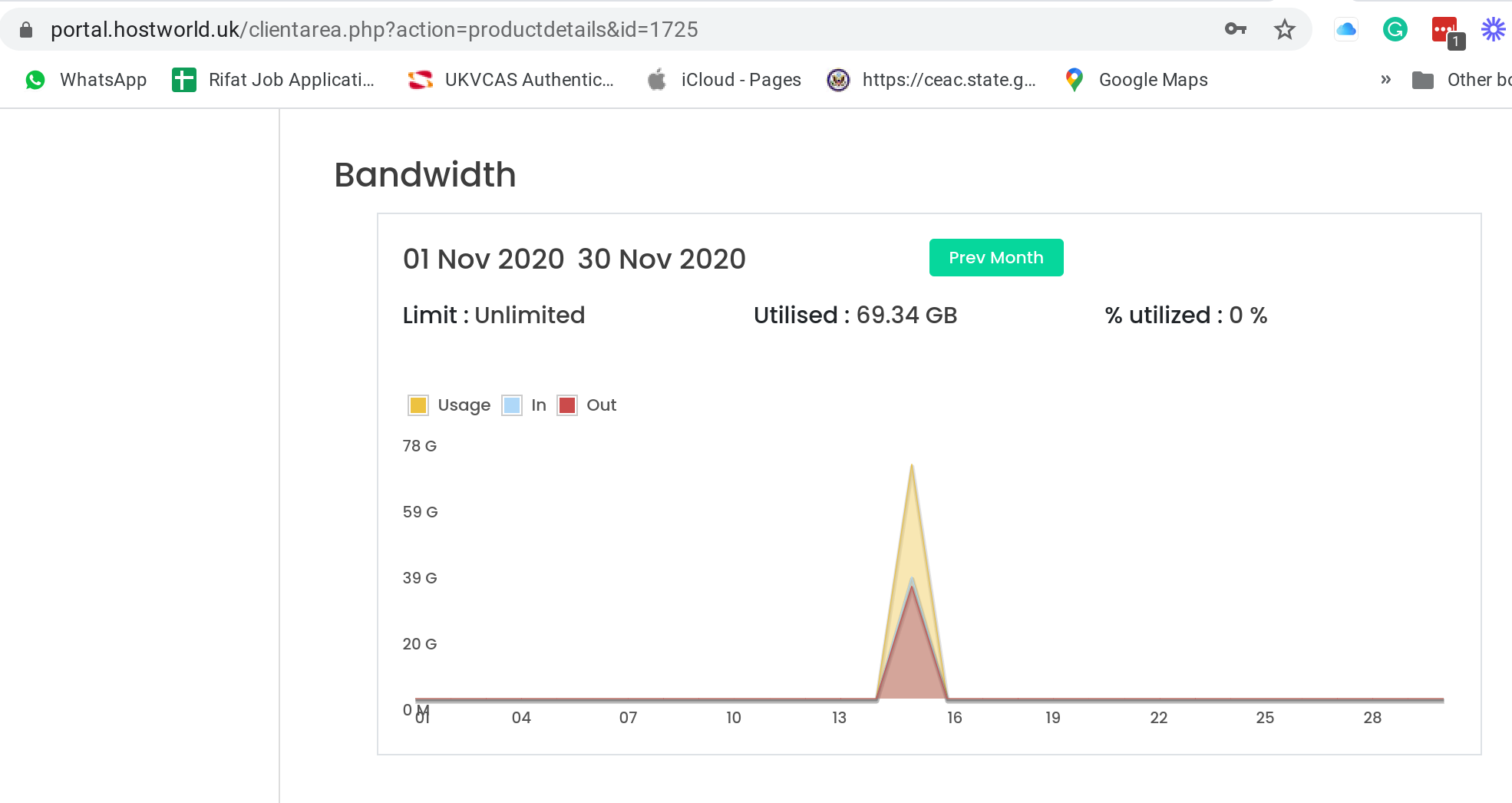This screenshot has height=803, width=1512.
Task: Open the ceac.state.gov bookmark
Action: (931, 80)
